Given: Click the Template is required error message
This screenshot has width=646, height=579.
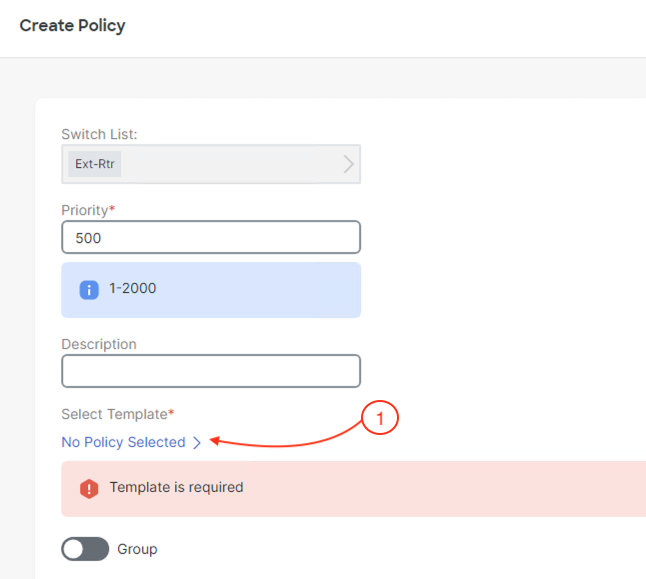Looking at the screenshot, I should click(176, 488).
